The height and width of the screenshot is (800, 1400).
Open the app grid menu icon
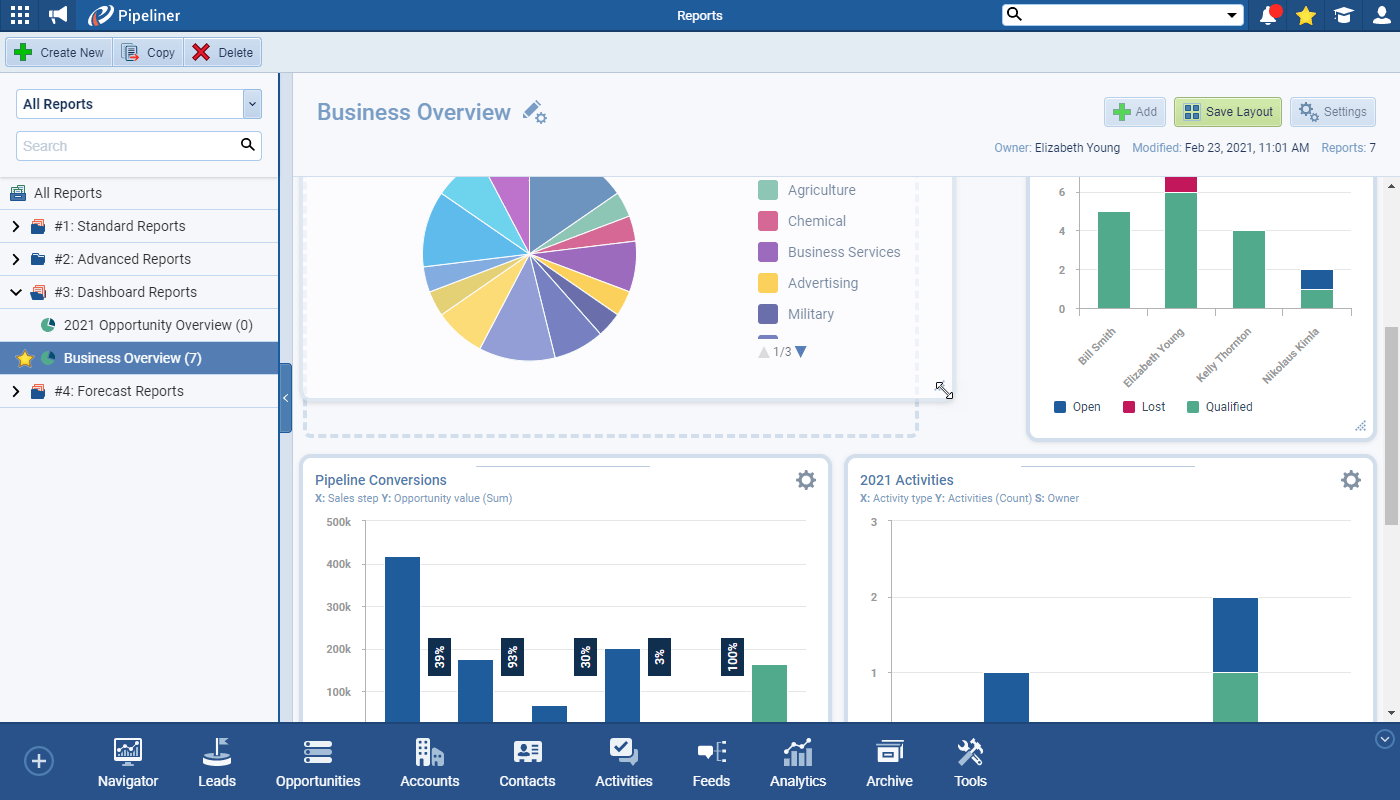pyautogui.click(x=20, y=15)
